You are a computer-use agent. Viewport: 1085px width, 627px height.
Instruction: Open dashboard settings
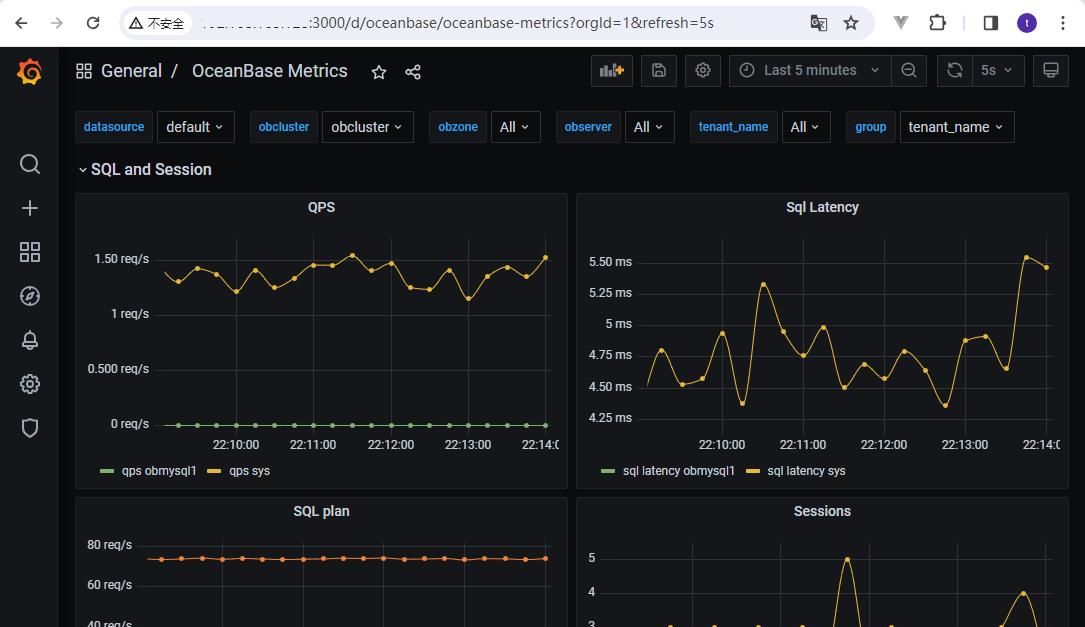tap(703, 70)
